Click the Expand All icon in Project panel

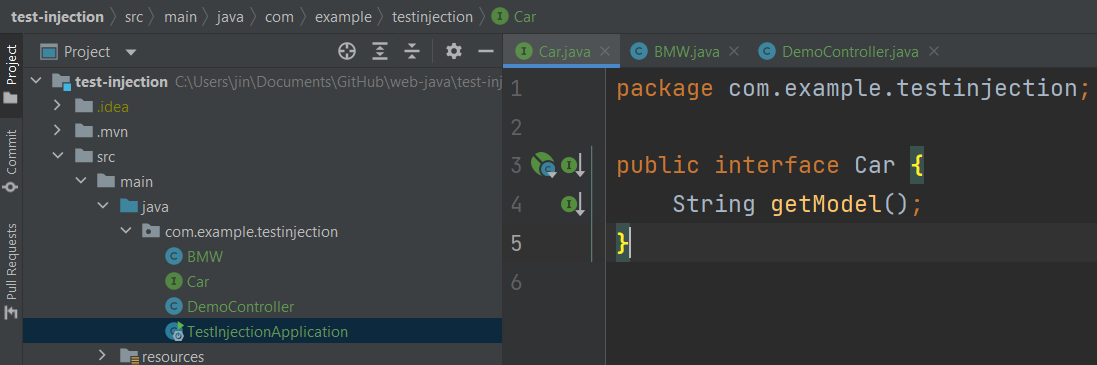[380, 51]
